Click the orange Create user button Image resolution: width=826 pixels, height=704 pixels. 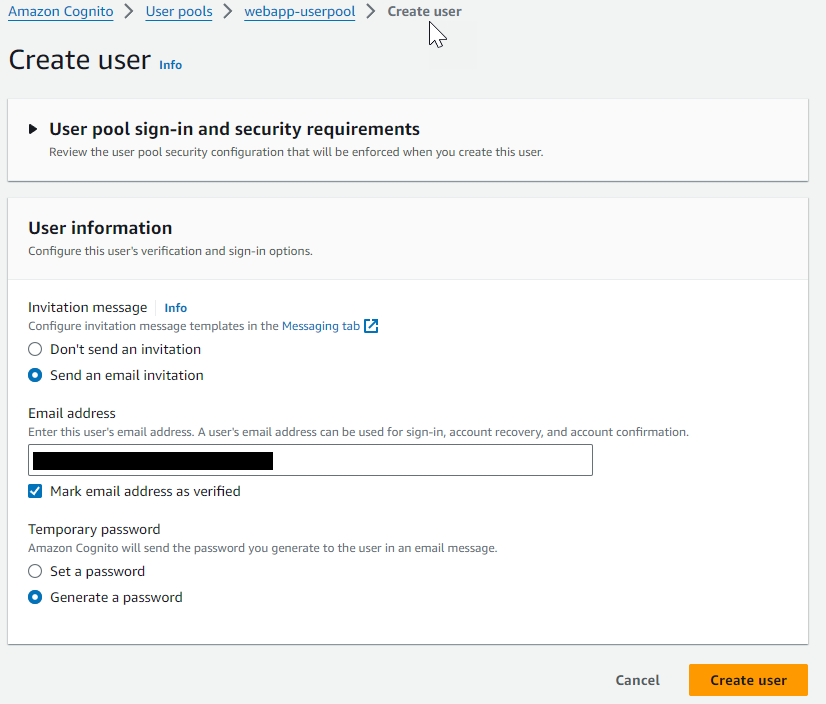[x=748, y=680]
